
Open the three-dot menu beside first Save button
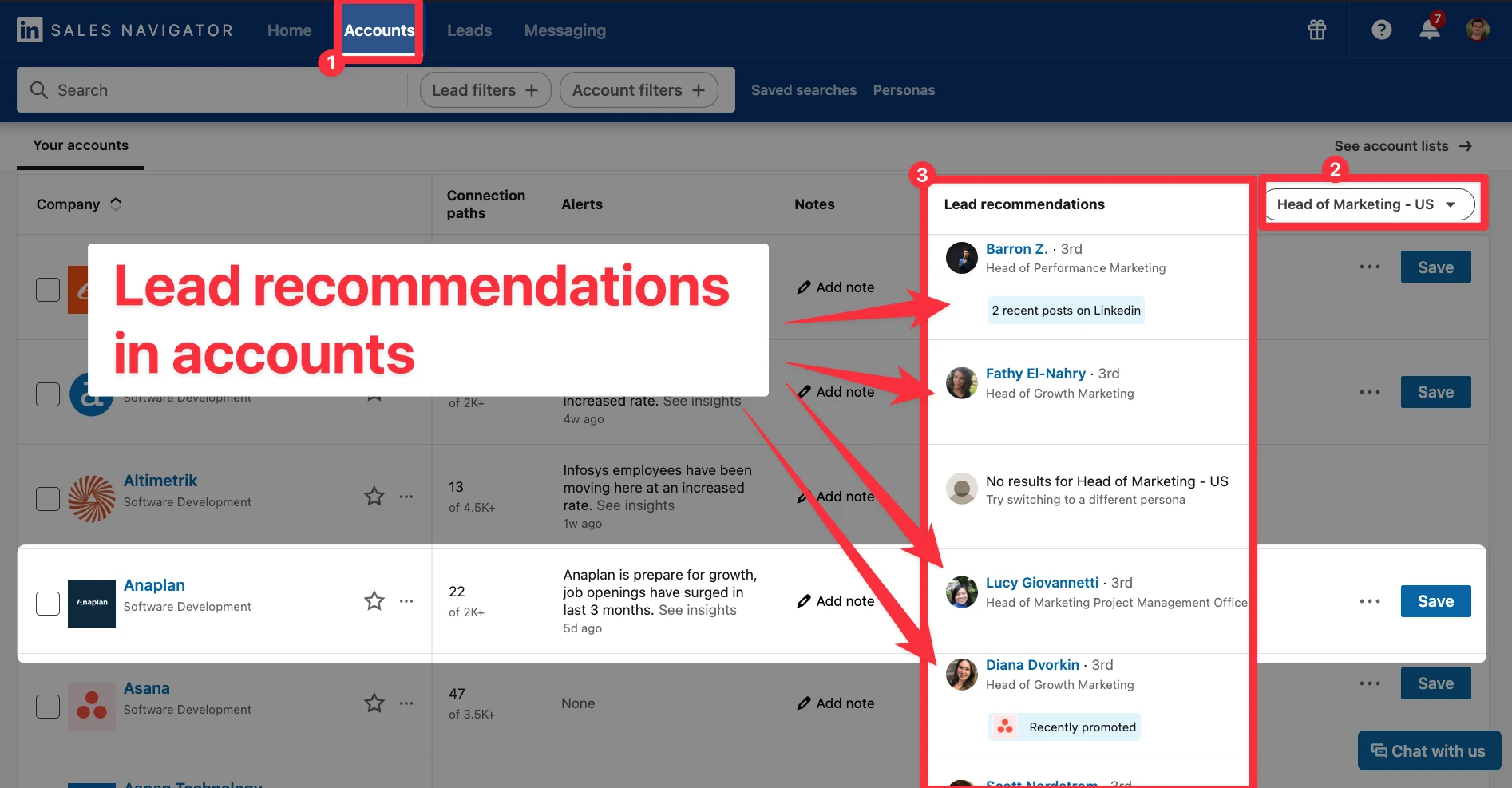(x=1370, y=267)
